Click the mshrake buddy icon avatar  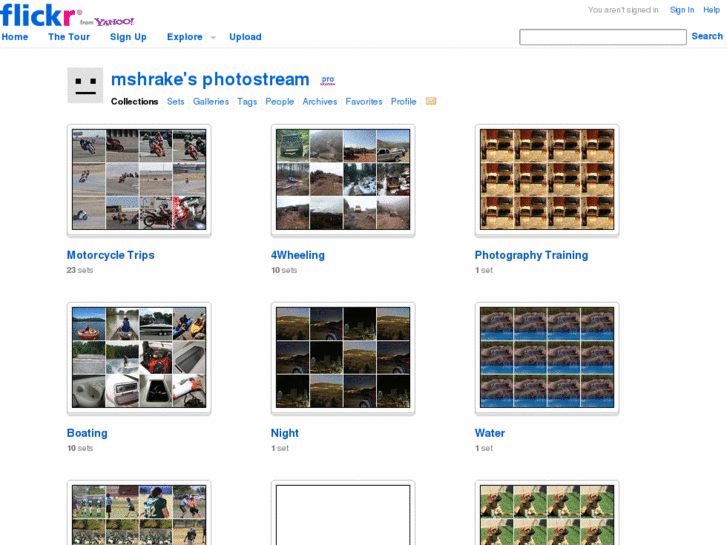(85, 85)
